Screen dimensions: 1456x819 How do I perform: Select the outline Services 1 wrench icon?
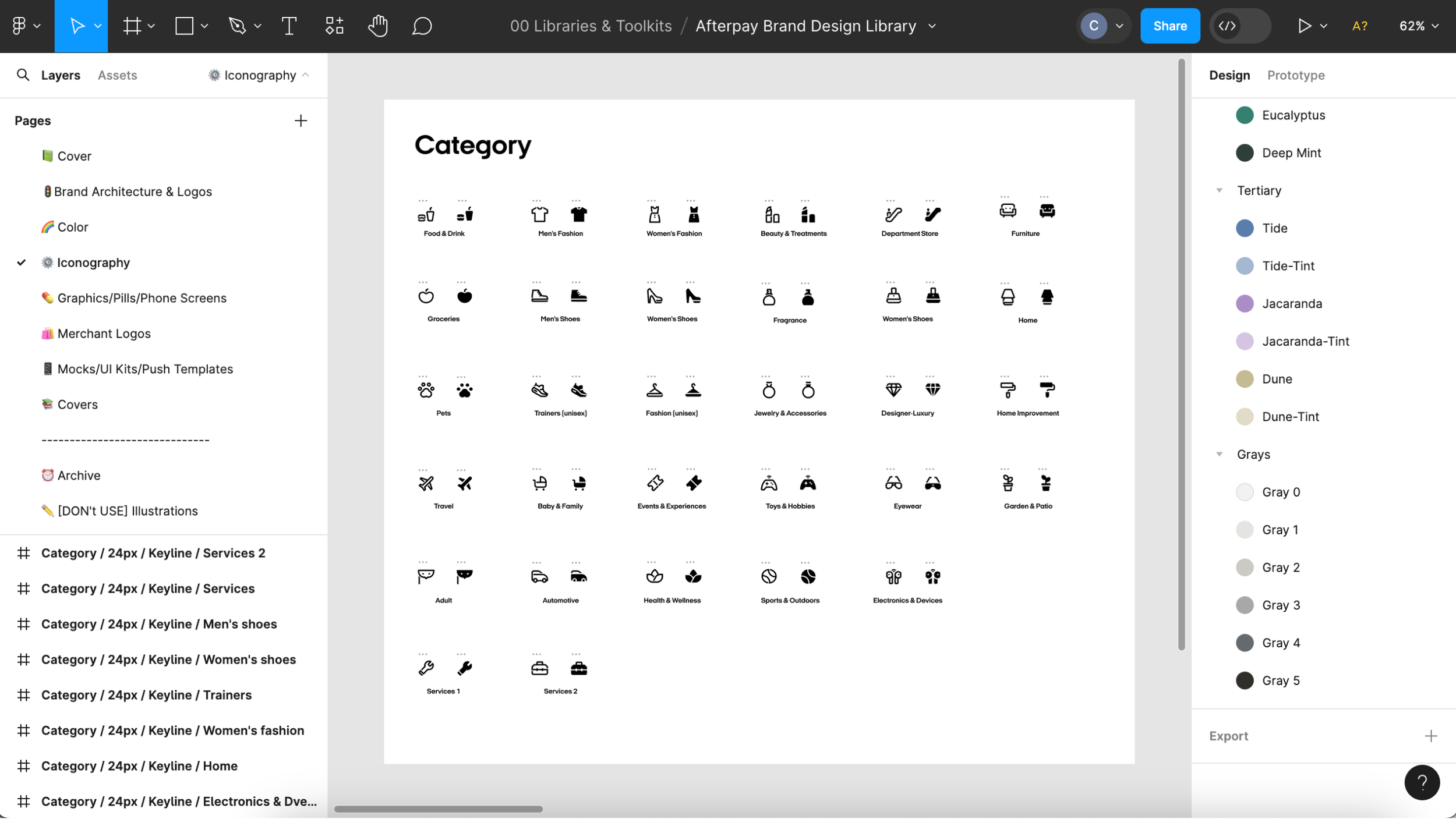[426, 668]
